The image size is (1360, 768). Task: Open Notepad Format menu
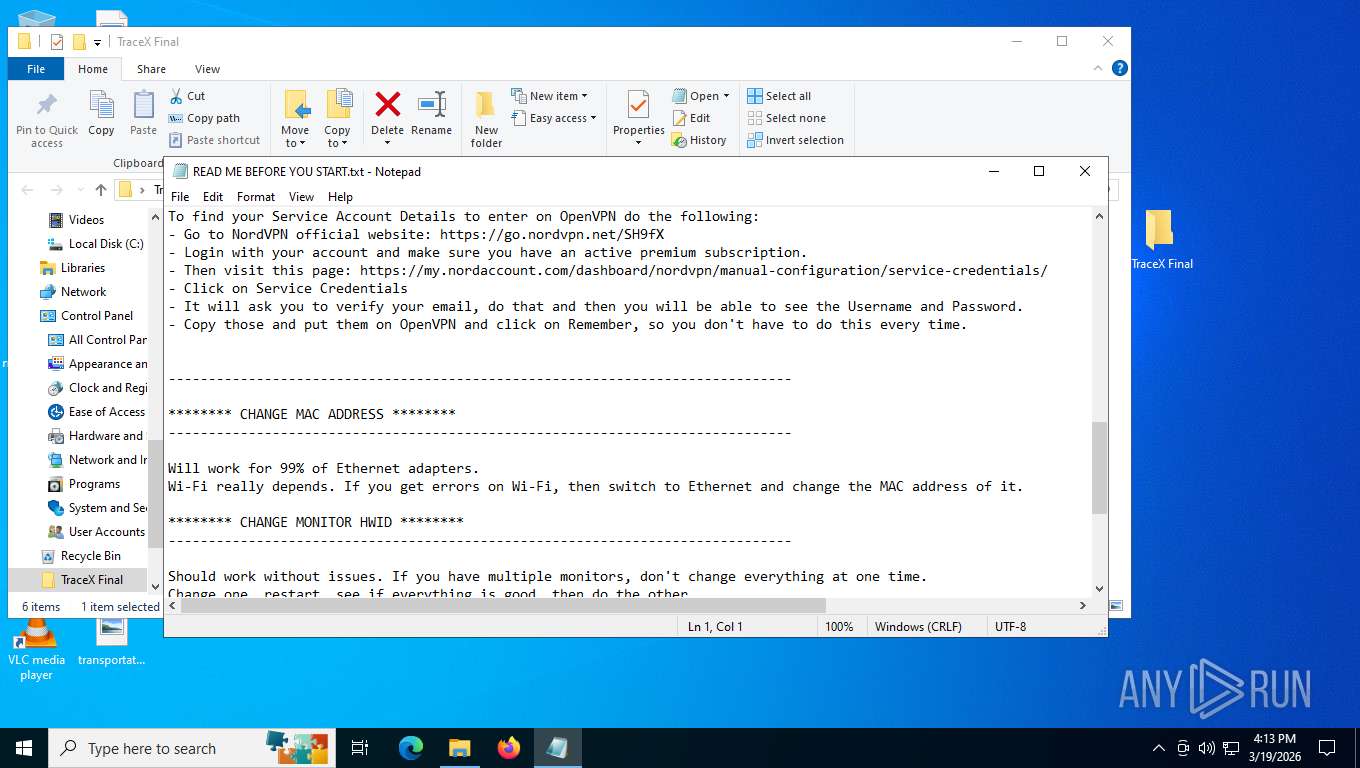(256, 197)
